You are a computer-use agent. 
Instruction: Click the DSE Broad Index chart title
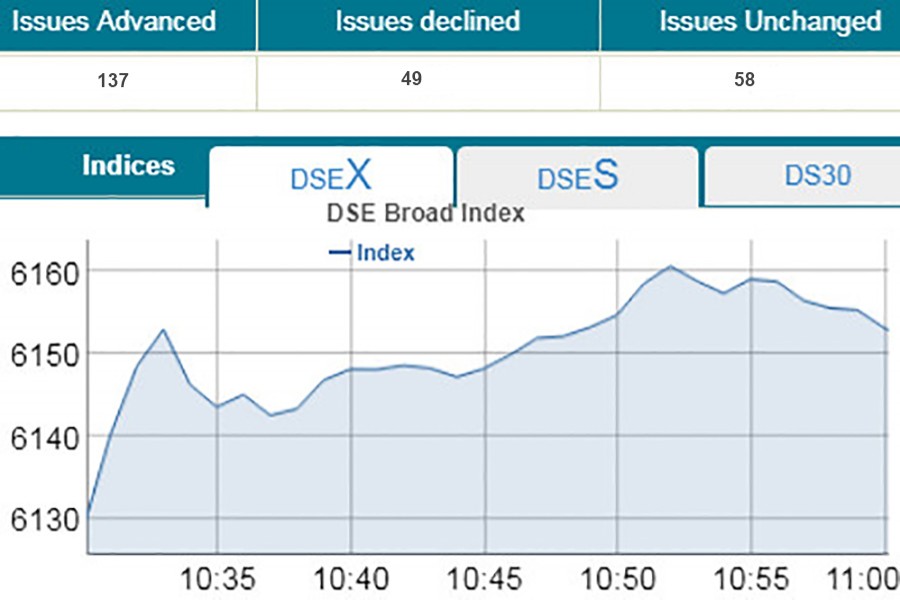426,213
